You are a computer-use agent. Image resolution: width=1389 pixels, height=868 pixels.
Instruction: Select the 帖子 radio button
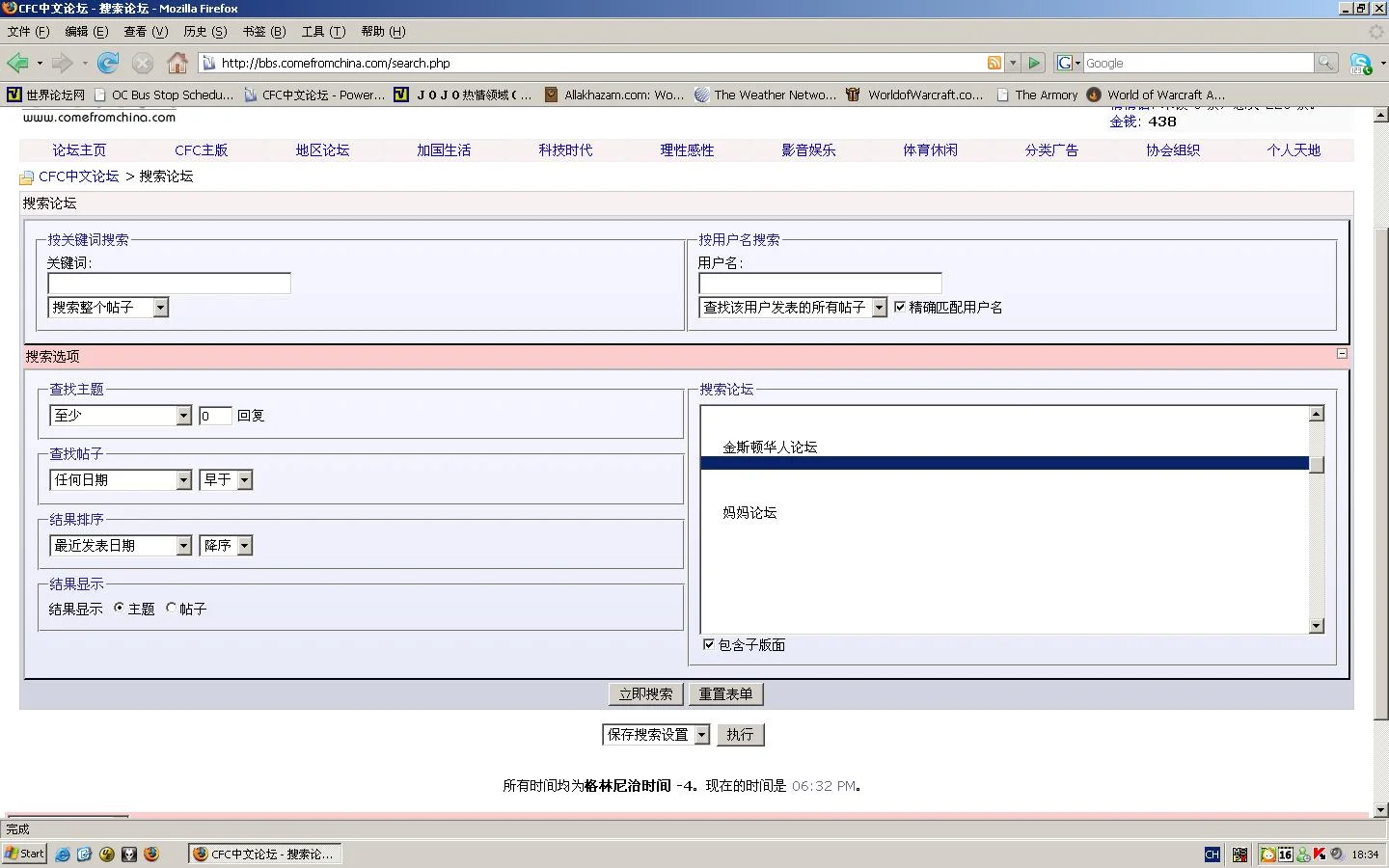(x=172, y=608)
